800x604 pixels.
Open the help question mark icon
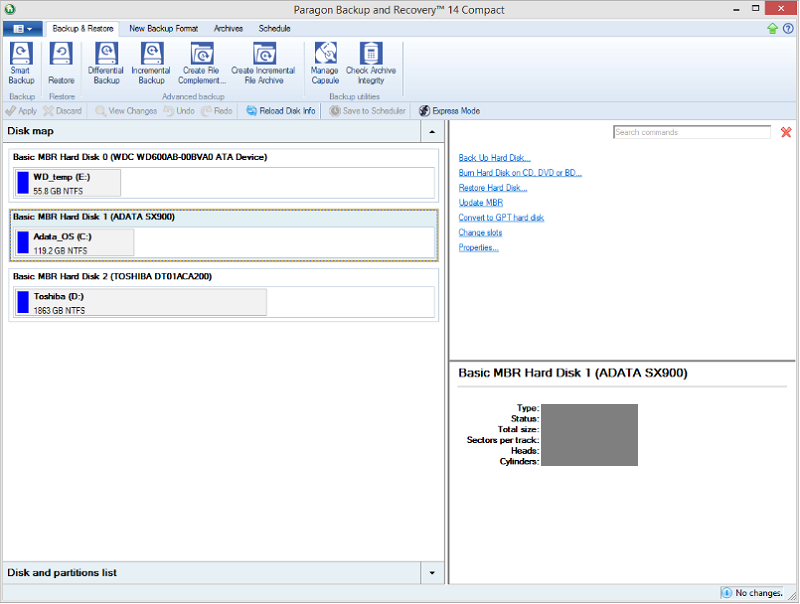[788, 29]
